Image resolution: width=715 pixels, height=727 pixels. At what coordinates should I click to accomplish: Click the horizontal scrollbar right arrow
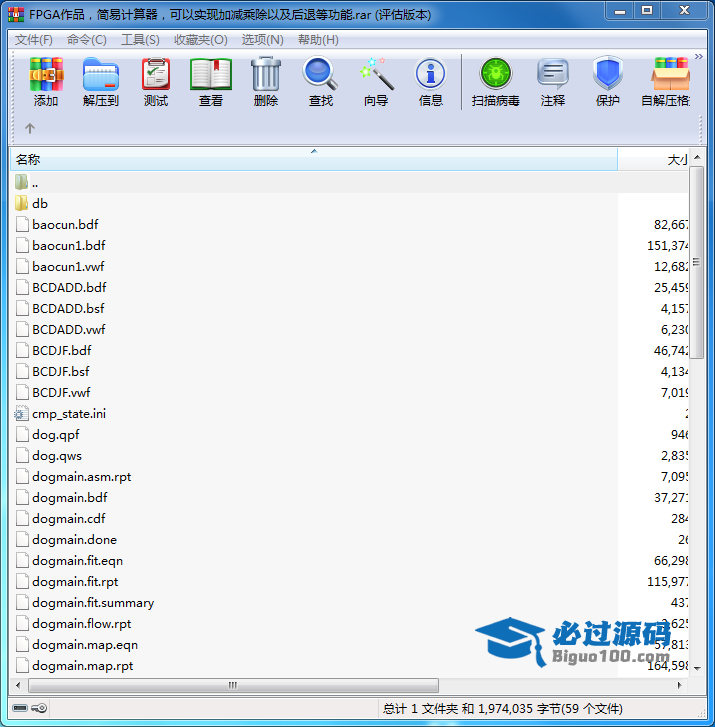680,685
